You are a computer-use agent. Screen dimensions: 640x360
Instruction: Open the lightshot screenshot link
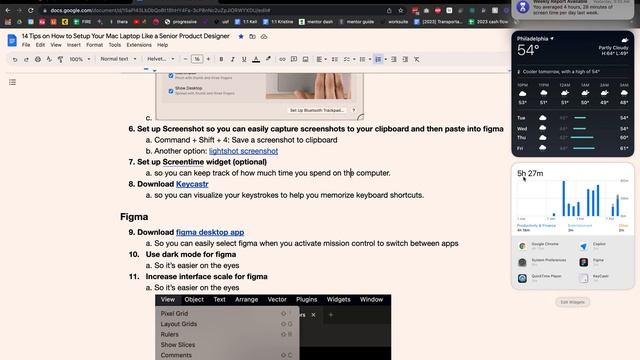click(x=243, y=151)
